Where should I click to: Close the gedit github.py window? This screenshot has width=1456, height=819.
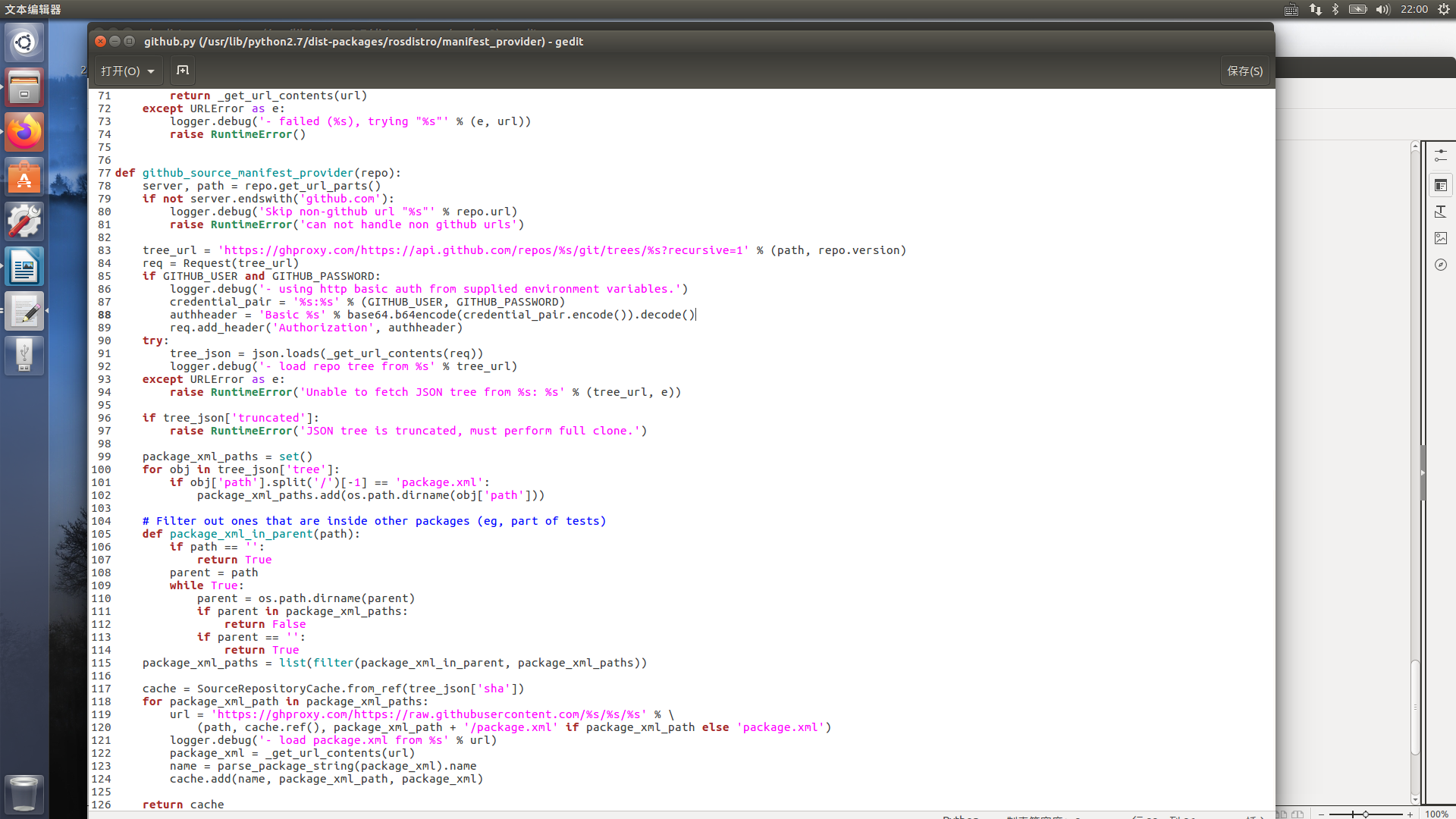tap(100, 41)
